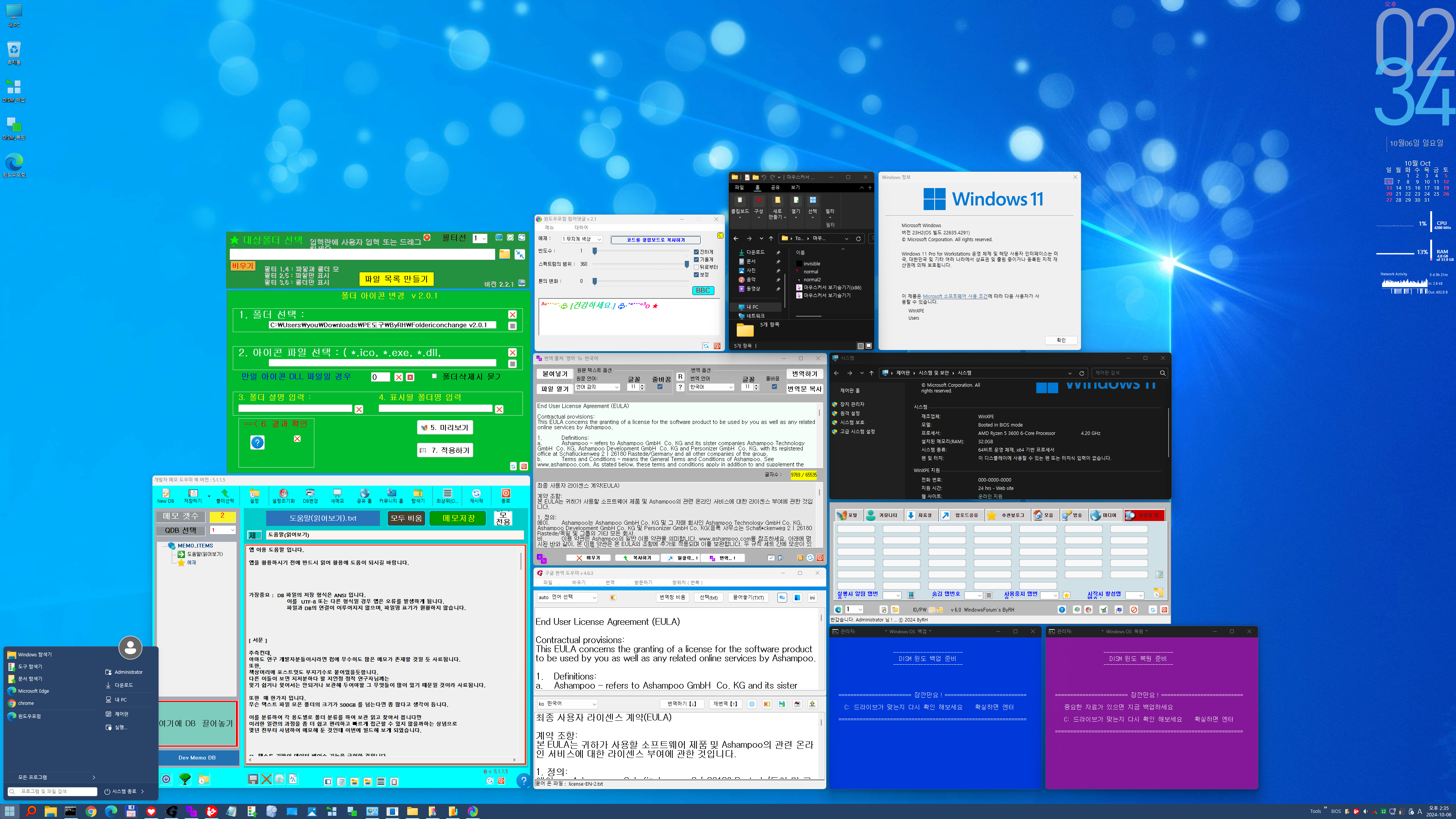Open QDB 선택 number dropdown
Screen dimensions: 1456x819
(x=223, y=530)
